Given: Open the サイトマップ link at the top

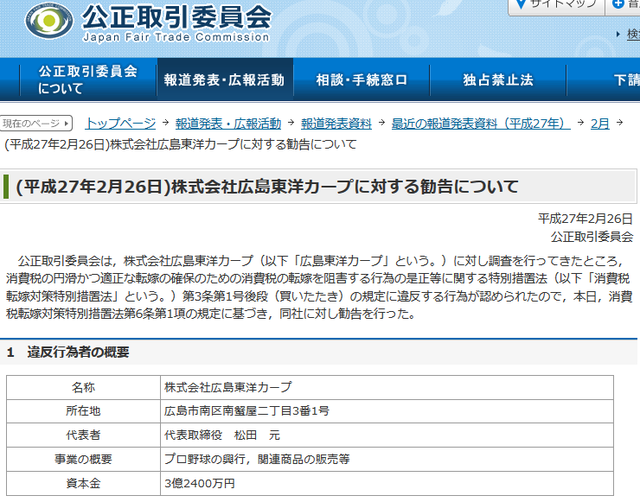Looking at the screenshot, I should pos(556,6).
